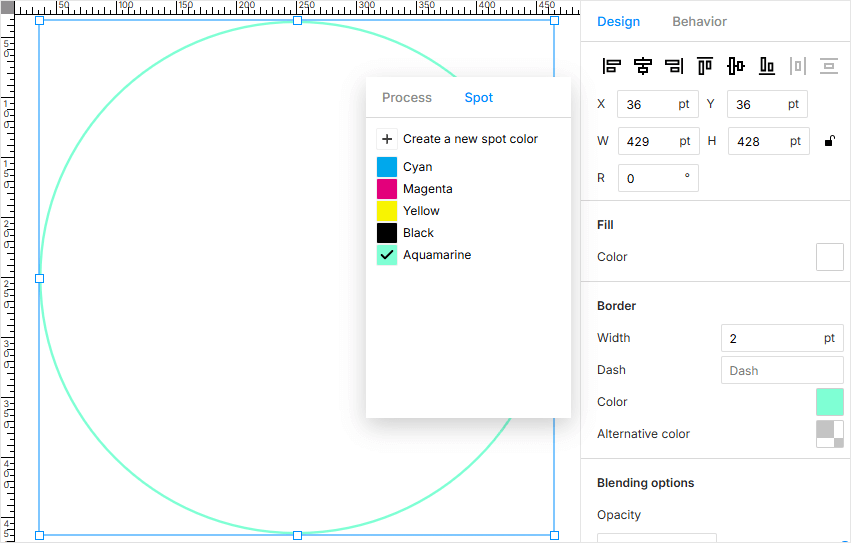The height and width of the screenshot is (543, 851).
Task: Switch to the Process tab
Action: pos(407,98)
